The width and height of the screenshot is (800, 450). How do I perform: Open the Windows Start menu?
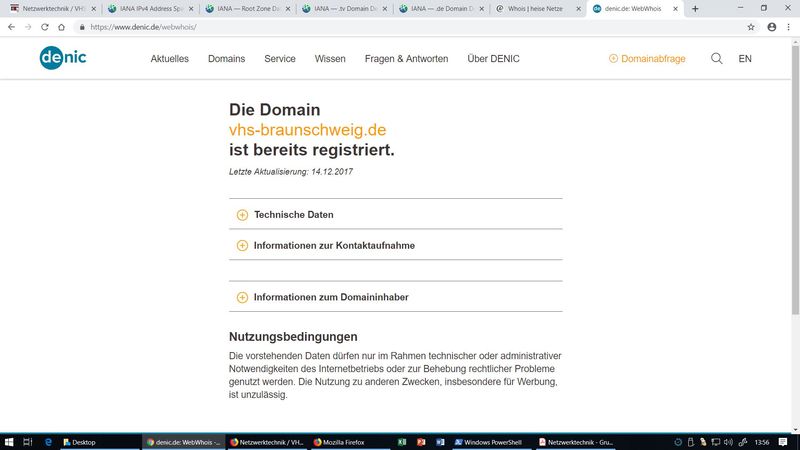(x=9, y=442)
